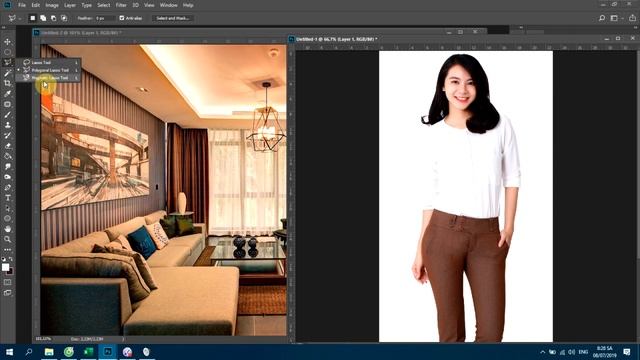Click Intersect with Selection mode icon

click(x=64, y=18)
